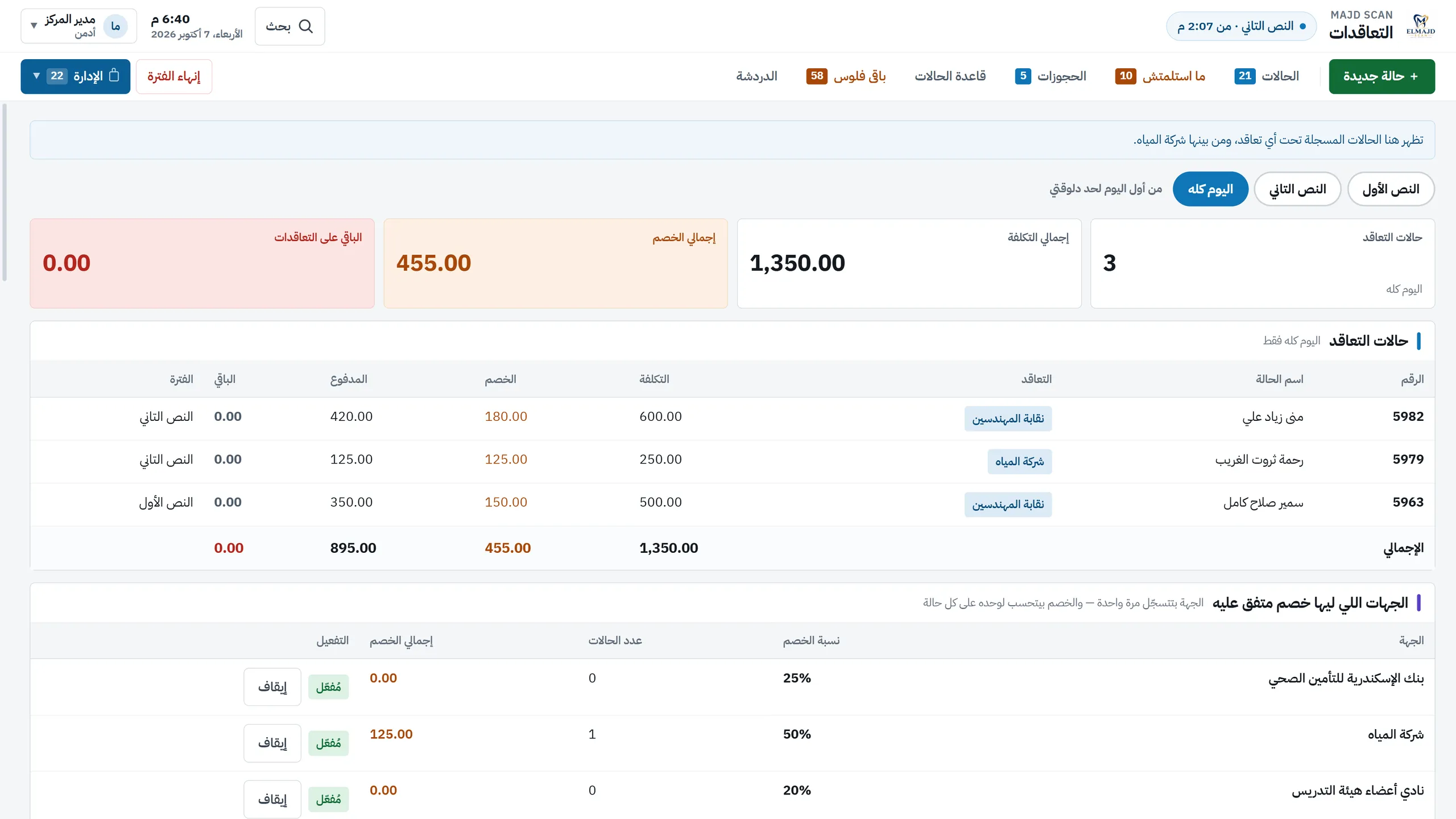Click the الباقي على التعاقدات summary card
The image size is (1456, 819).
[202, 263]
